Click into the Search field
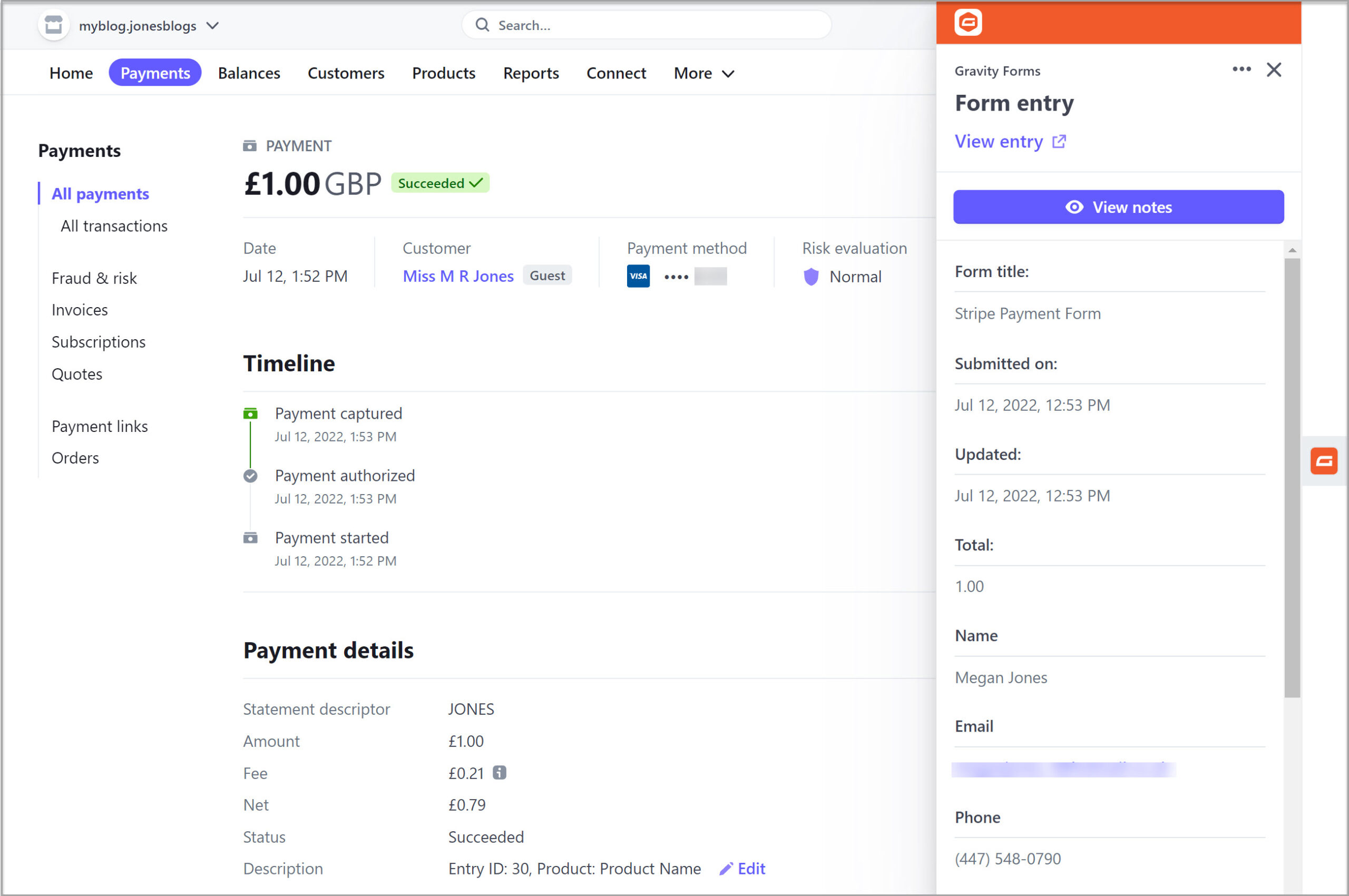This screenshot has height=896, width=1349. [646, 25]
